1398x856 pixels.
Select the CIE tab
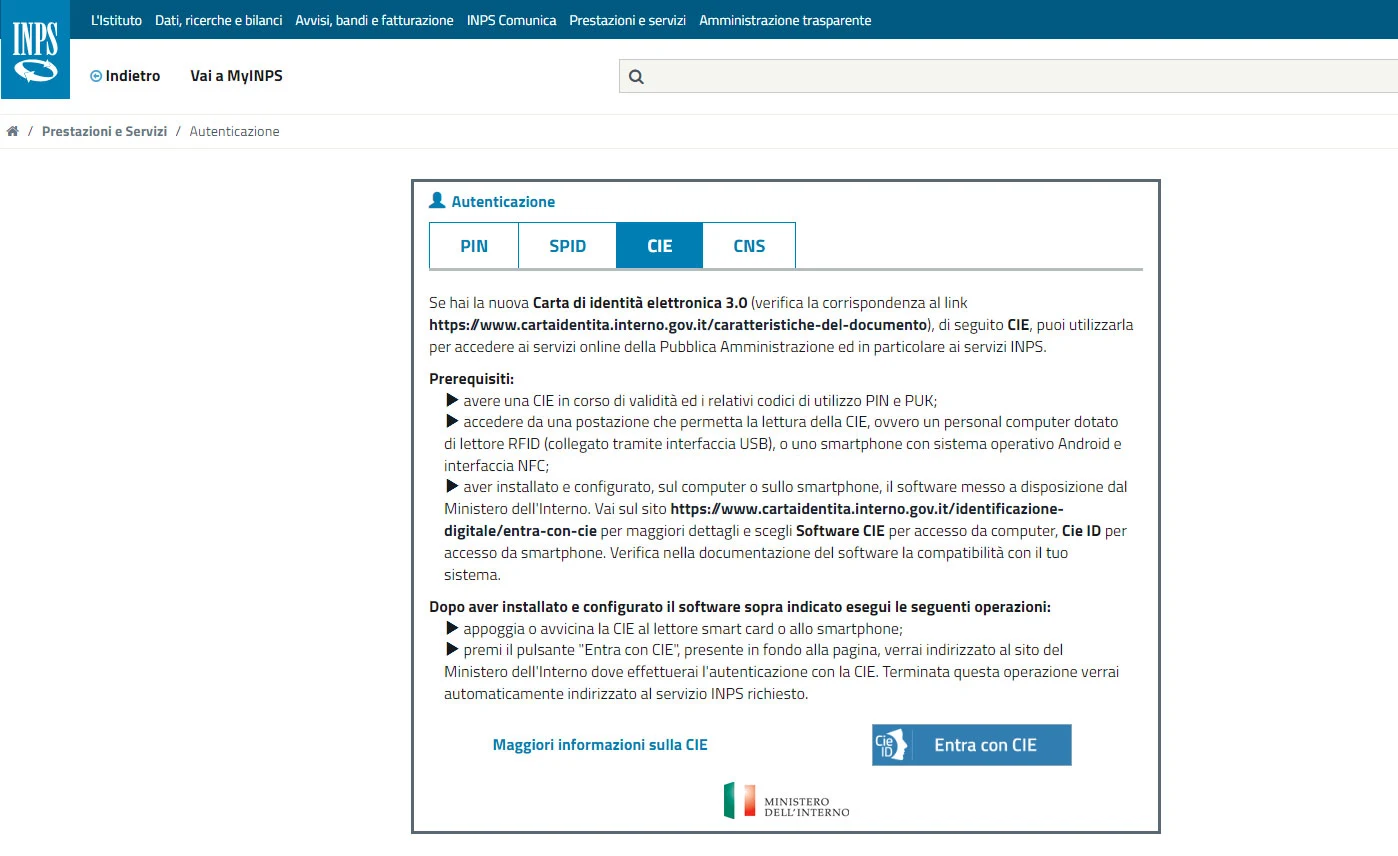pos(660,246)
